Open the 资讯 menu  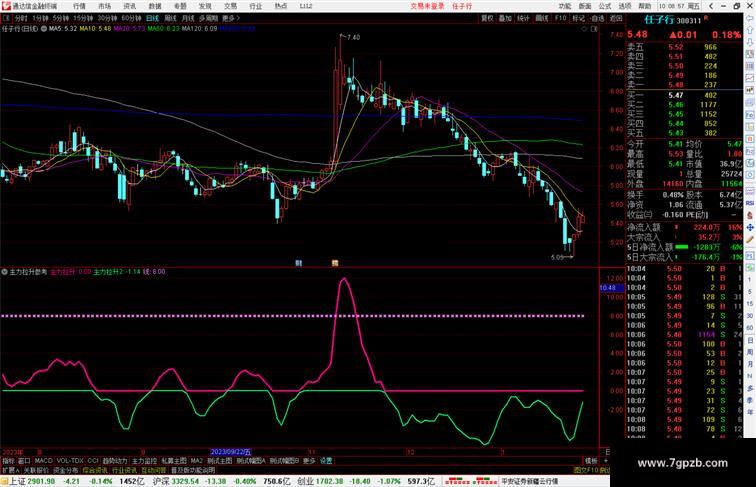click(129, 6)
